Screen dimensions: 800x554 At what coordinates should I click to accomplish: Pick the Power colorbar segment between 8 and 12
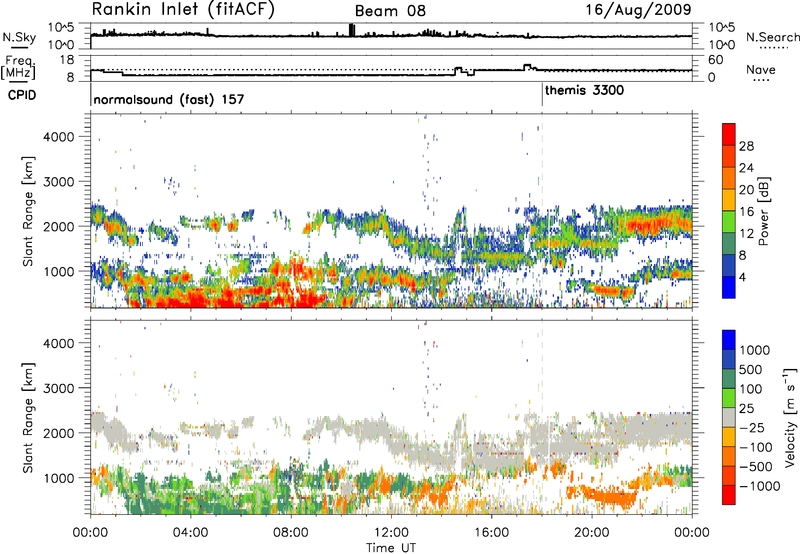[729, 244]
